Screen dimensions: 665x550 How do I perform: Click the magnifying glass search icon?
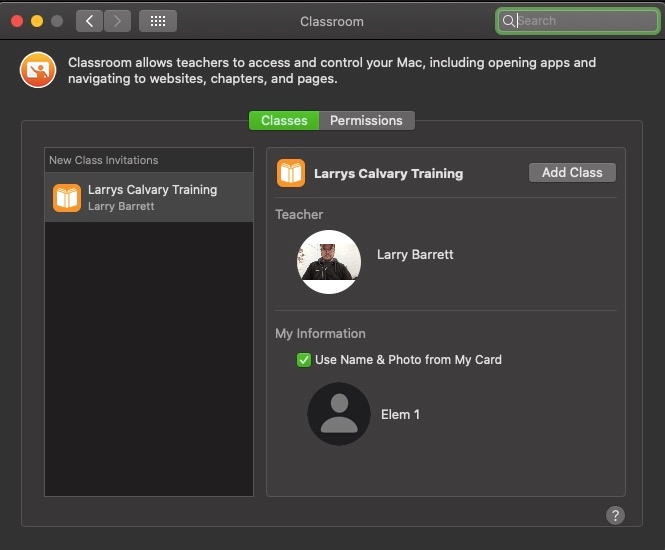(x=508, y=20)
